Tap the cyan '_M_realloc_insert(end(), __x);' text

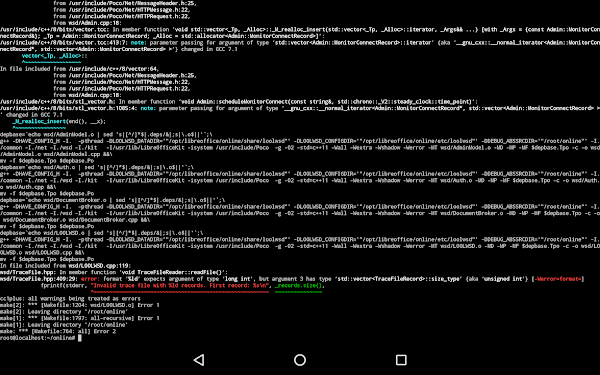coord(59,122)
